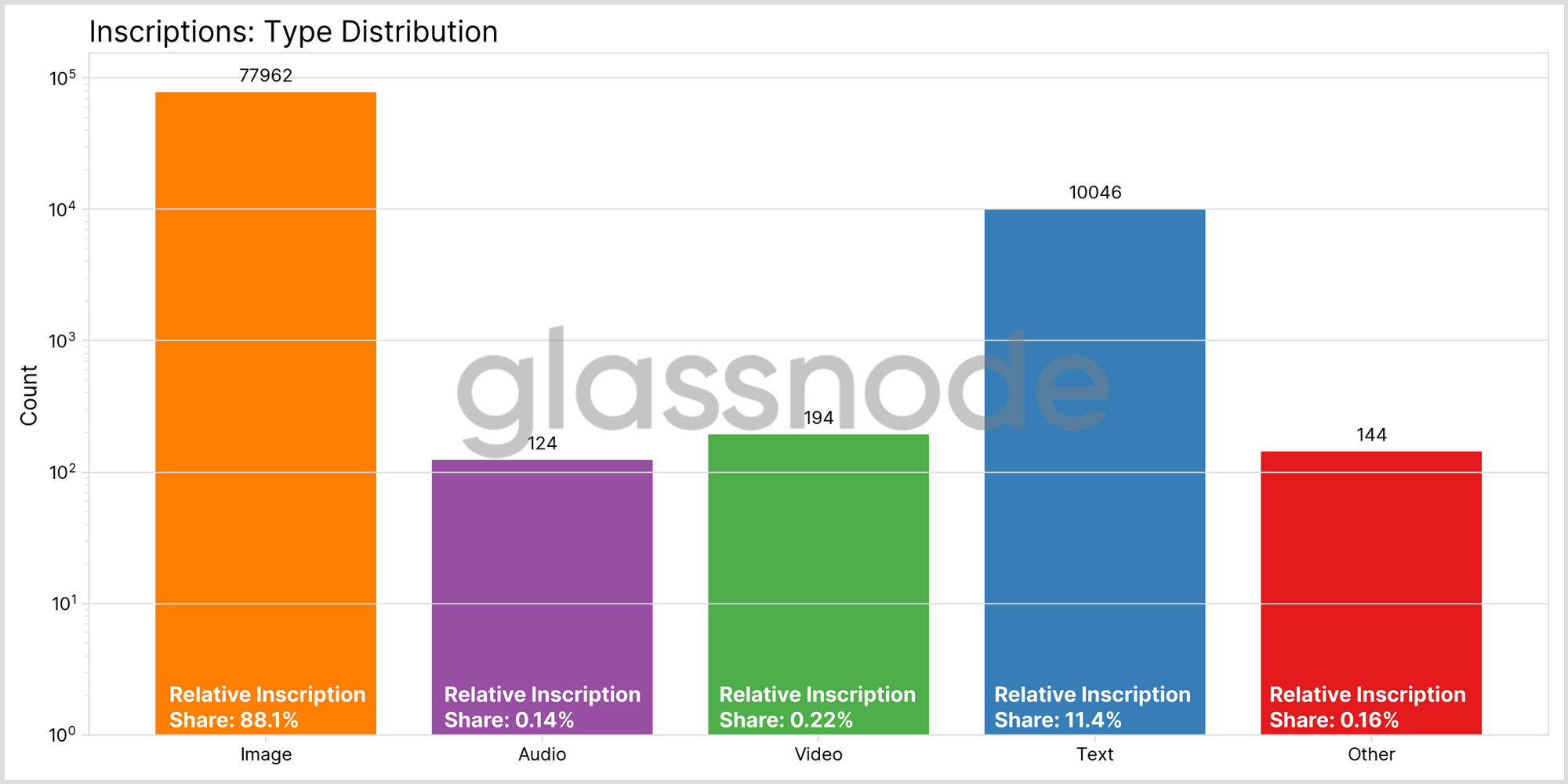Select the 77962 value label
This screenshot has width=1568, height=784.
click(x=266, y=75)
